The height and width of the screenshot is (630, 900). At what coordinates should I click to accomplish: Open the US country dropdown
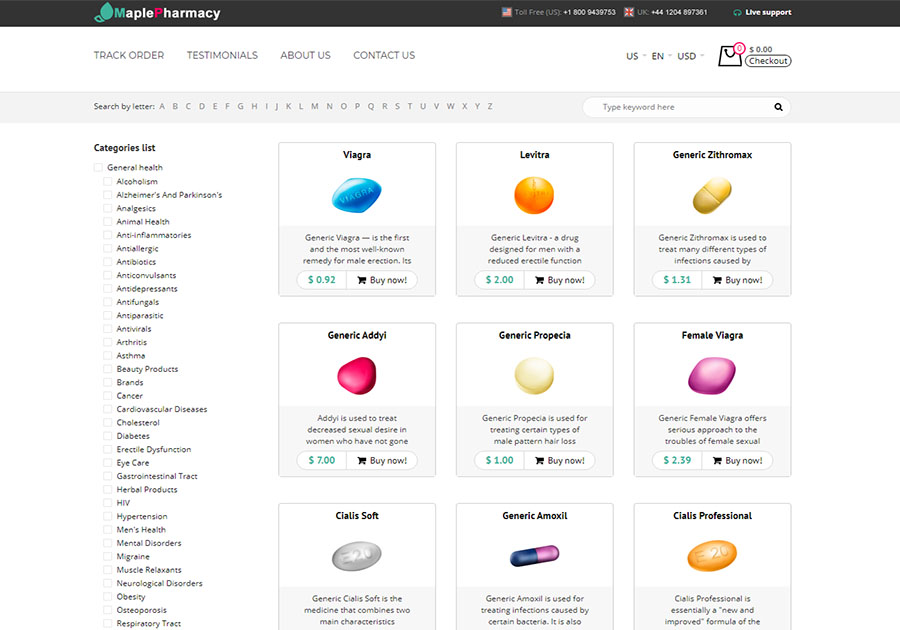(635, 56)
